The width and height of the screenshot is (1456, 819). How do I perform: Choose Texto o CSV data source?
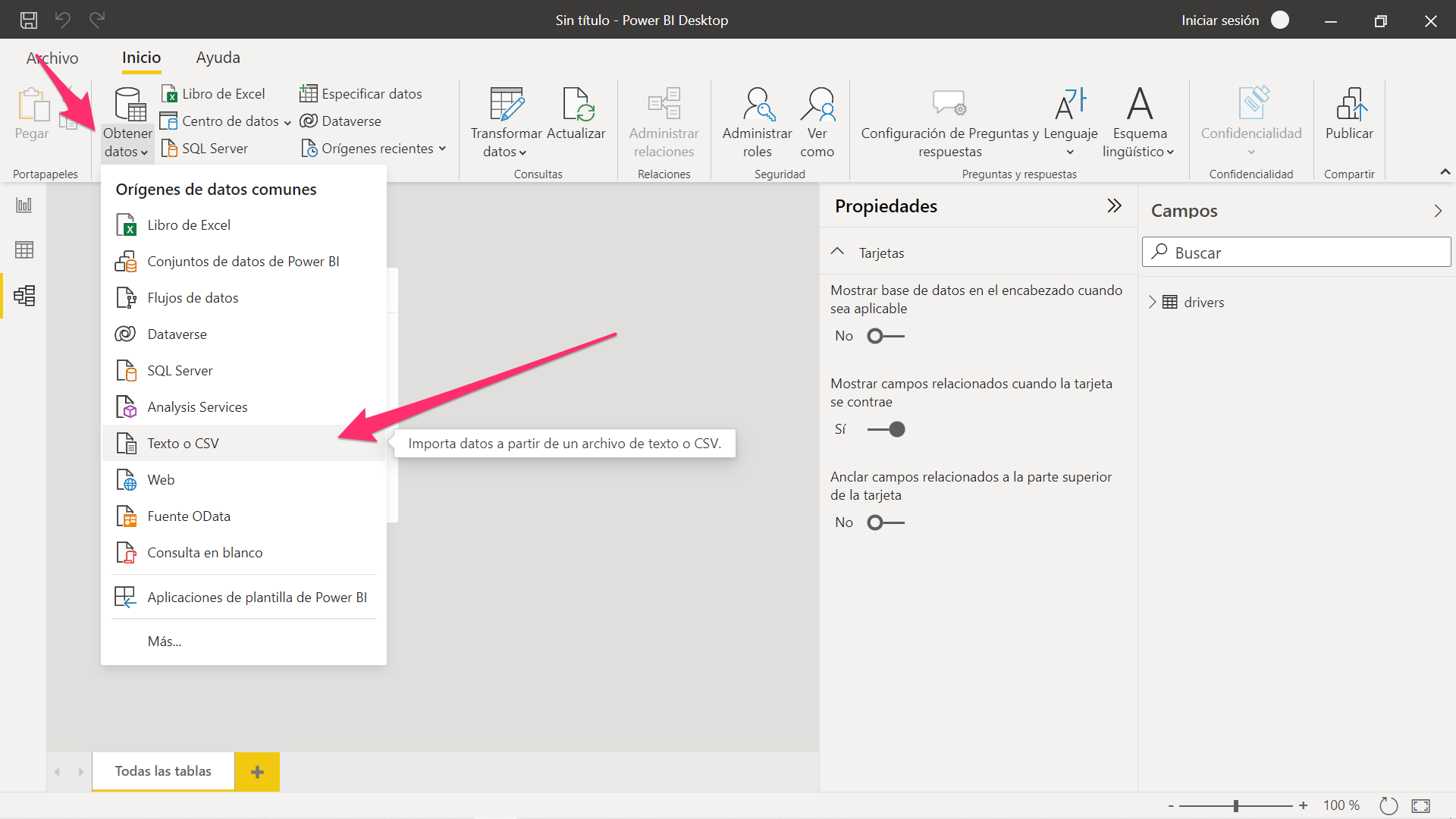(243, 444)
